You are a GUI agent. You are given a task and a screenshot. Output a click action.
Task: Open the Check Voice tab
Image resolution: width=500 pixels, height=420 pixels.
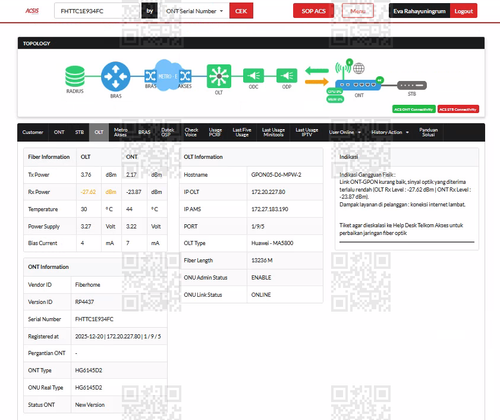coord(191,132)
